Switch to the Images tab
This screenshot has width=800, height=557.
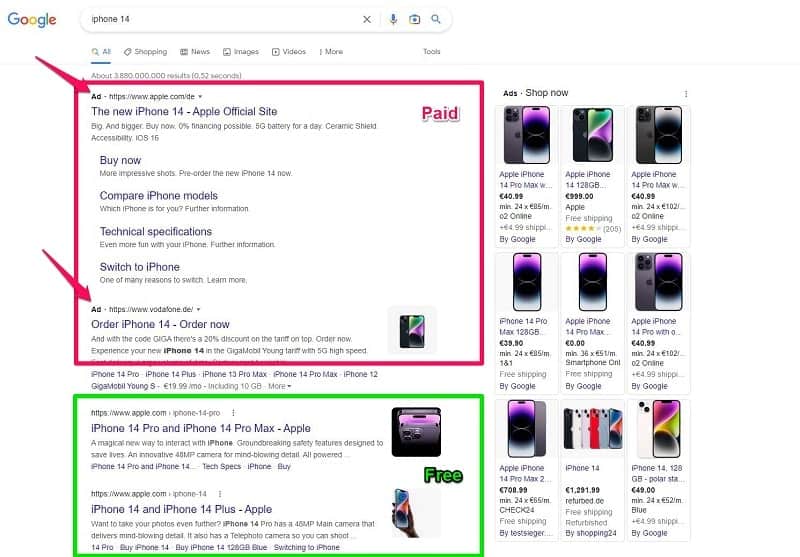click(241, 52)
